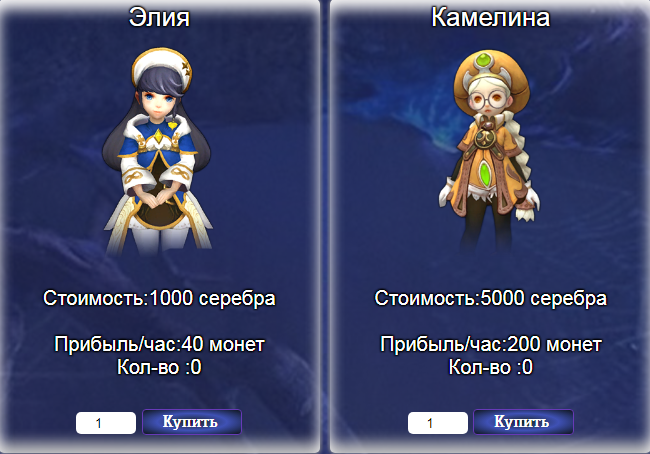Click the Купить button under Камелина

[523, 422]
